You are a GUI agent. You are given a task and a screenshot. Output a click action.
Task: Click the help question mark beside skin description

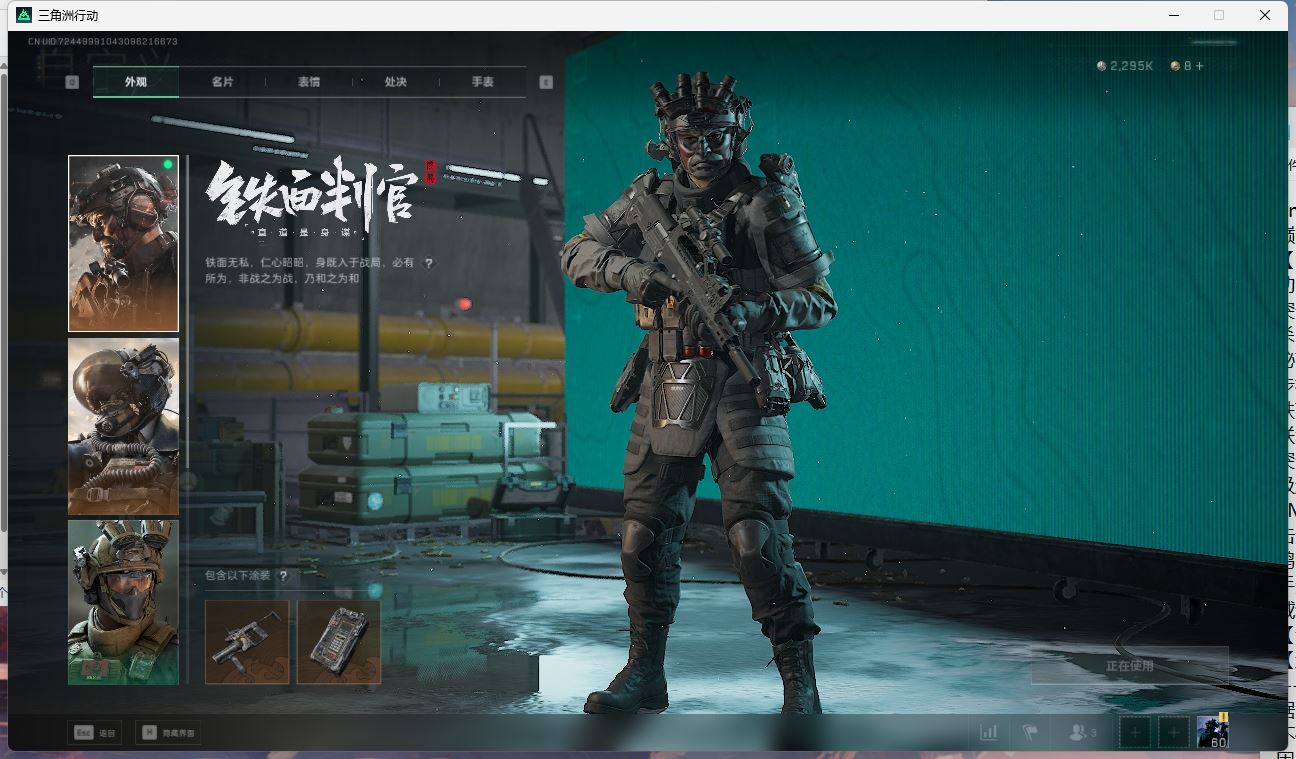tap(429, 264)
